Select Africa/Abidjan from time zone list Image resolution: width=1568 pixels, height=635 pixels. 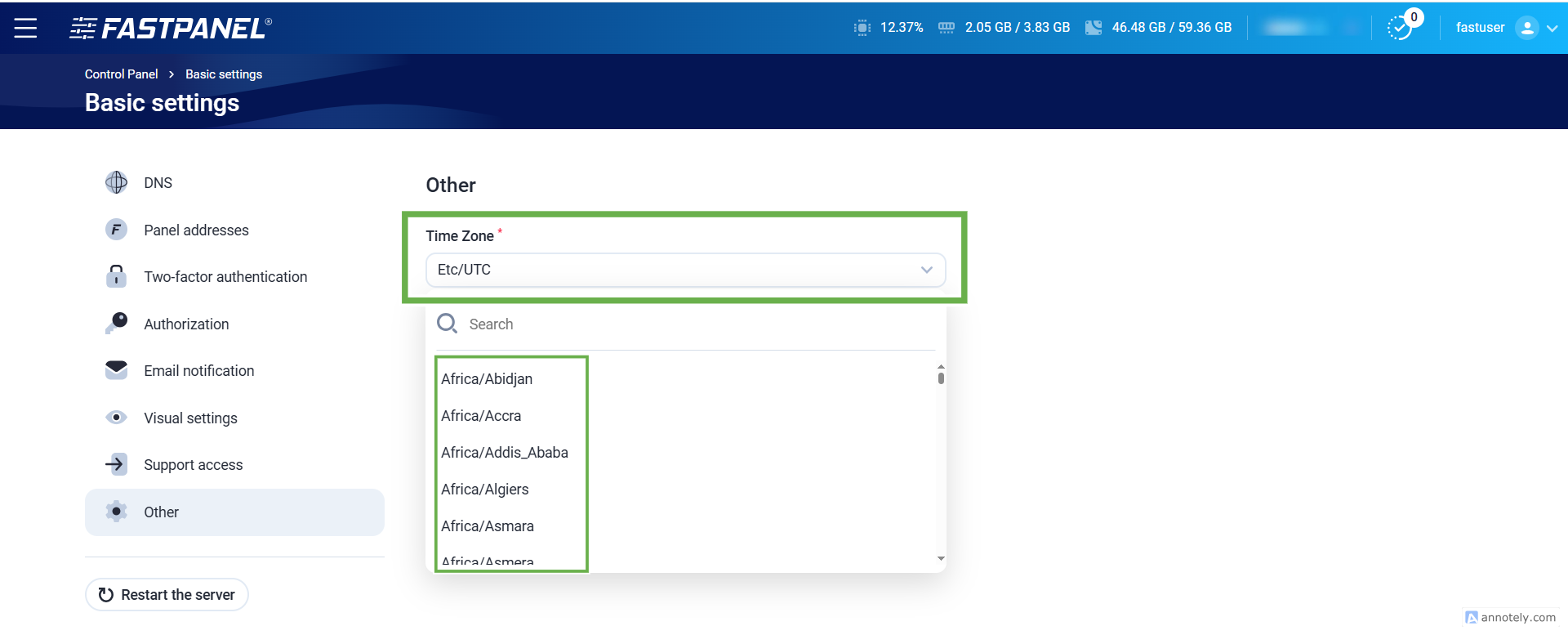pyautogui.click(x=487, y=379)
